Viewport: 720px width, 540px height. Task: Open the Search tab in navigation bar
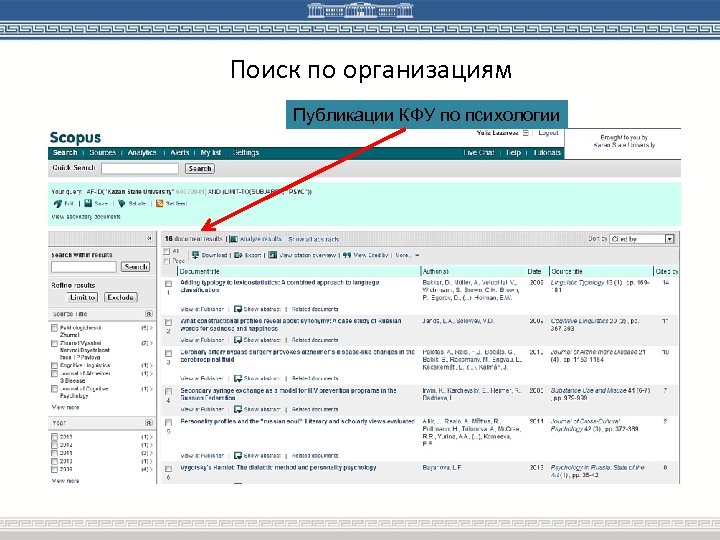65,152
